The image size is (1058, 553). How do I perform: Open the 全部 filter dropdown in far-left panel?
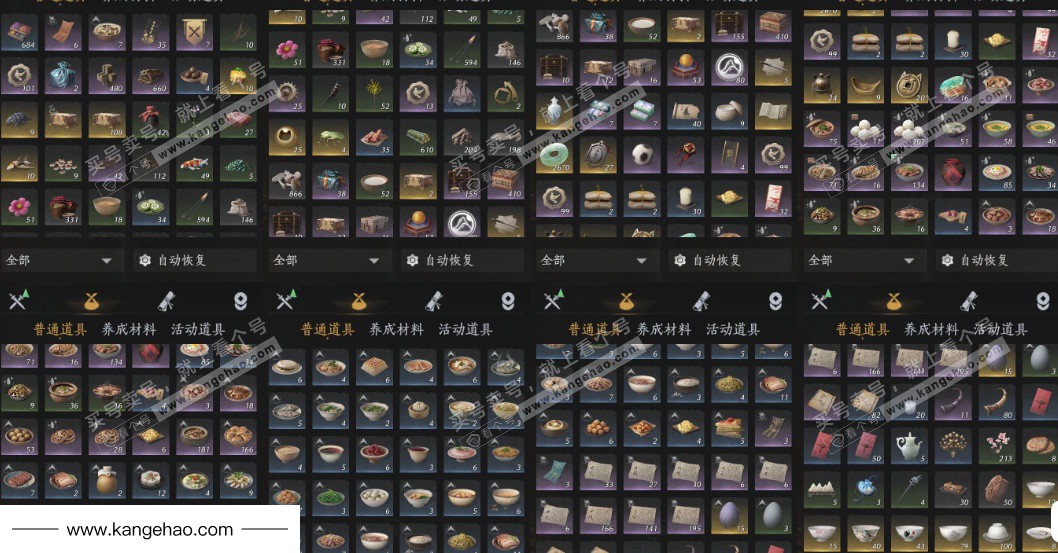tap(62, 260)
